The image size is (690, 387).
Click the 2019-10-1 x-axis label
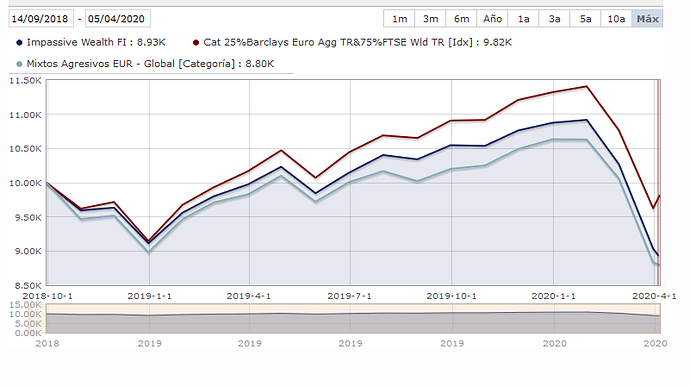click(x=451, y=296)
